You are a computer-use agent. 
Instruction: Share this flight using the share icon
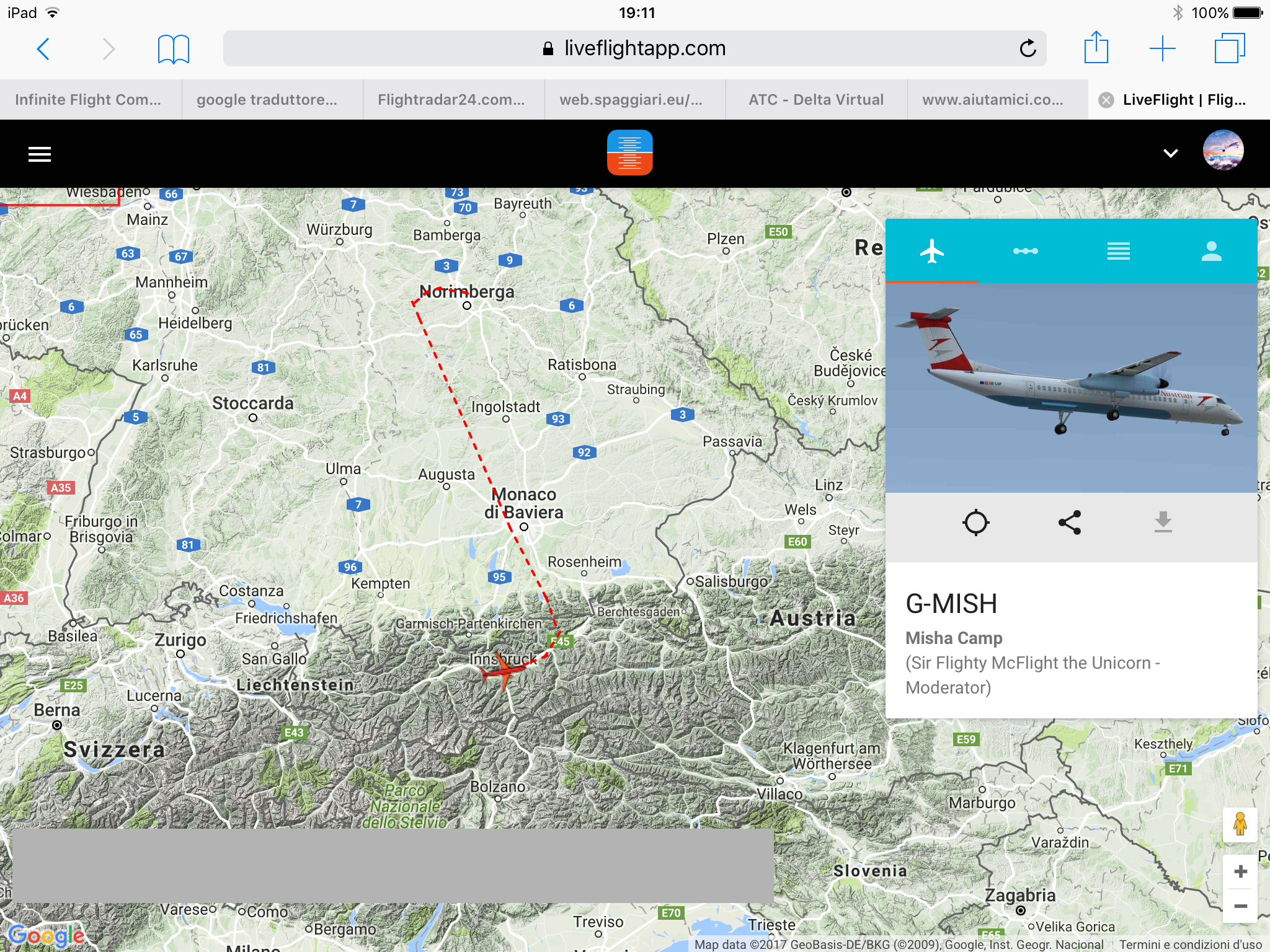pos(1070,522)
